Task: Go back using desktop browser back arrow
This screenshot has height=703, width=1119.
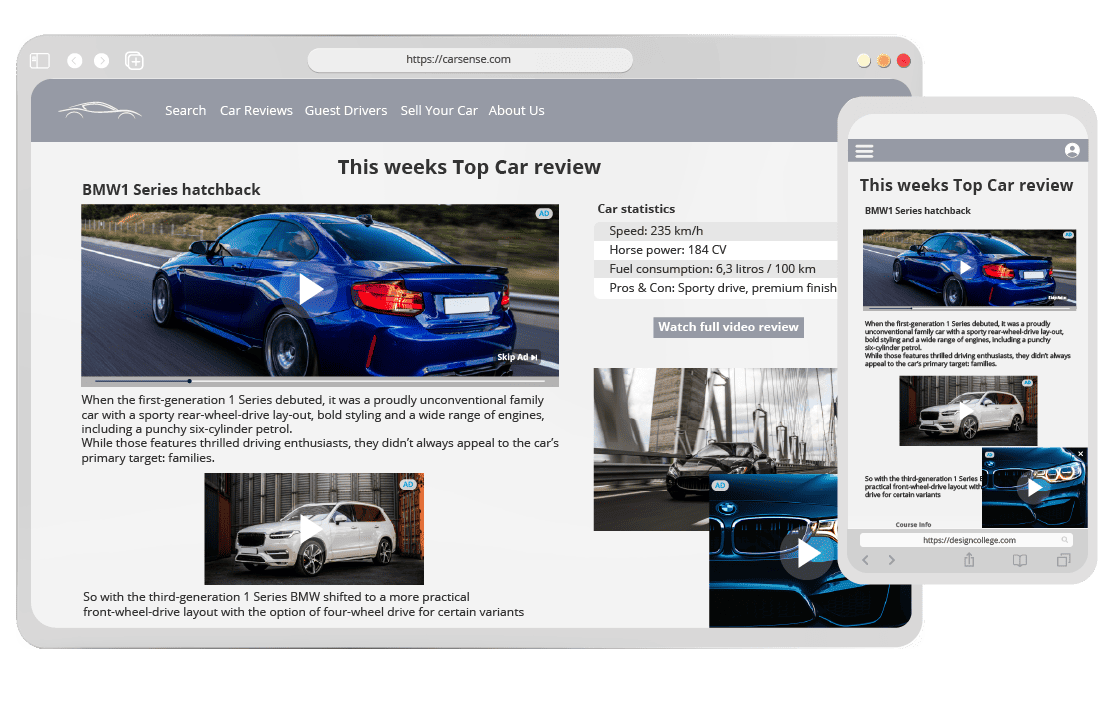Action: (x=75, y=61)
